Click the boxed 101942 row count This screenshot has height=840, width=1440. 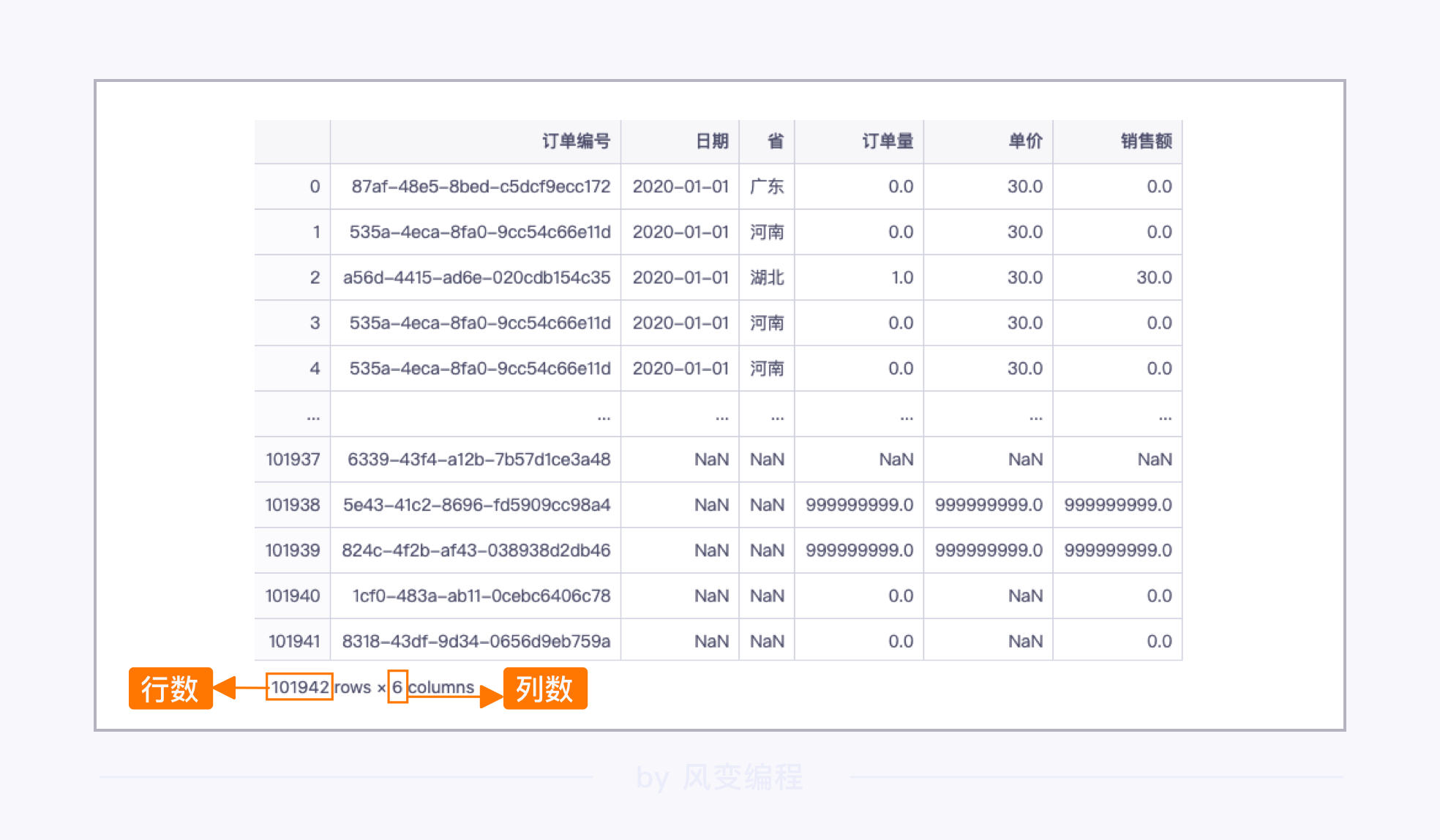[x=299, y=687]
